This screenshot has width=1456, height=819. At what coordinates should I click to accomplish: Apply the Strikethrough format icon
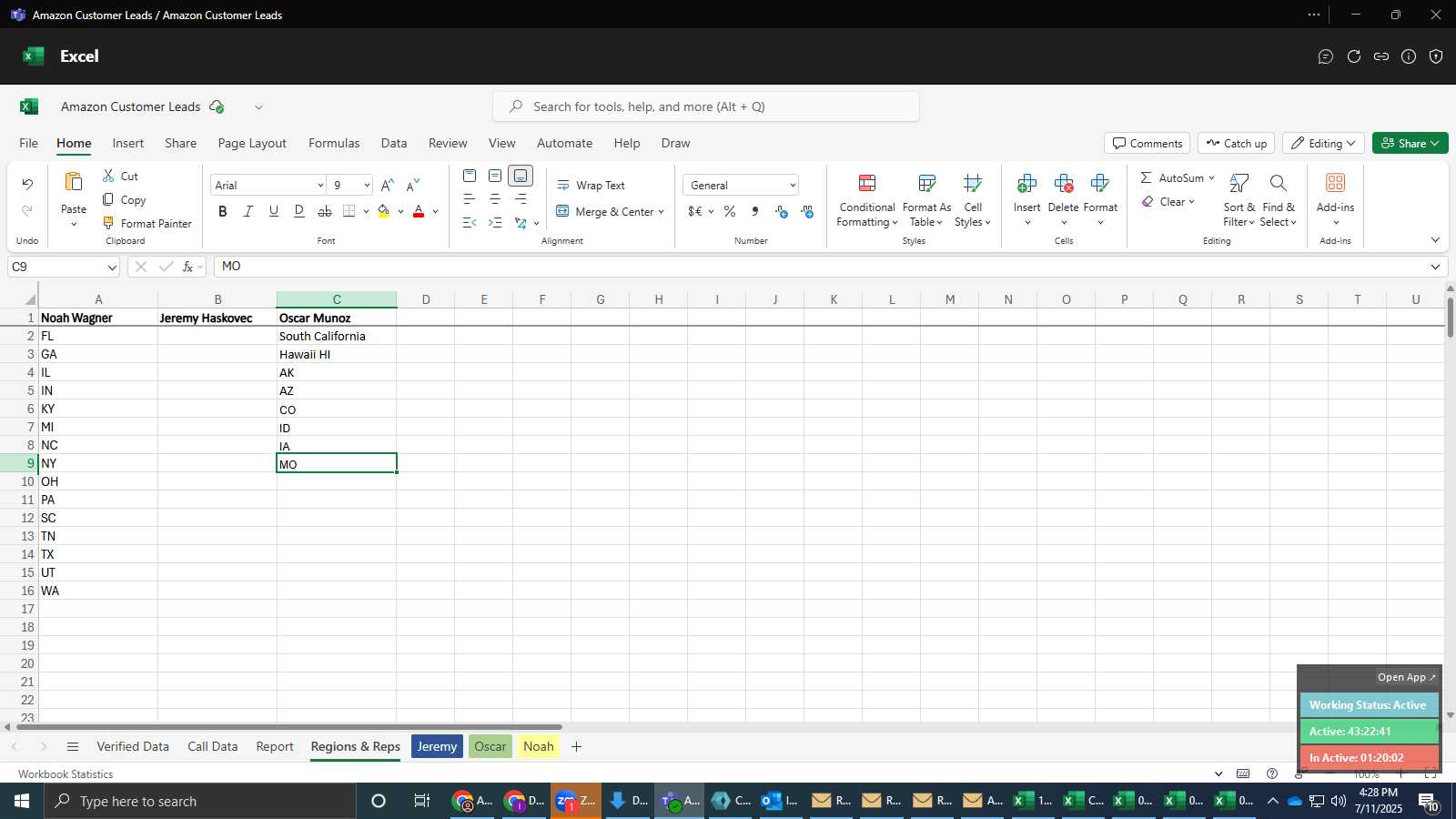[325, 211]
